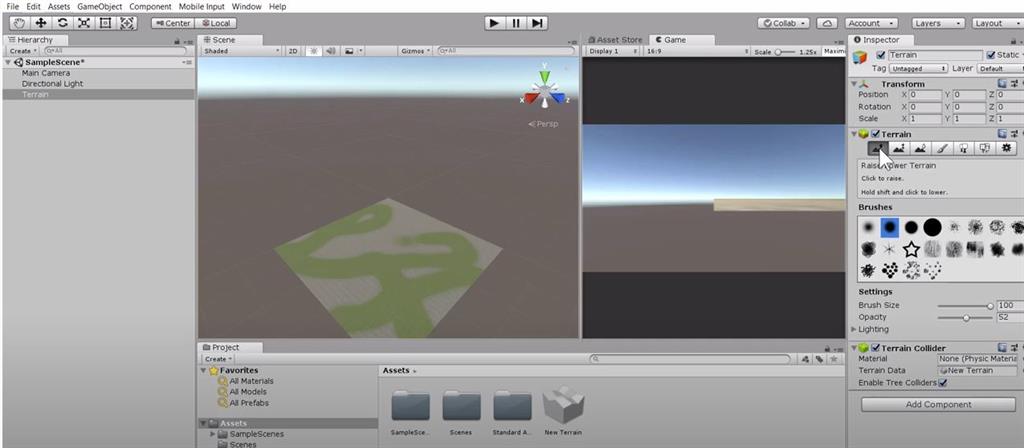
Task: Toggle the Static checkbox
Action: pyautogui.click(x=991, y=56)
